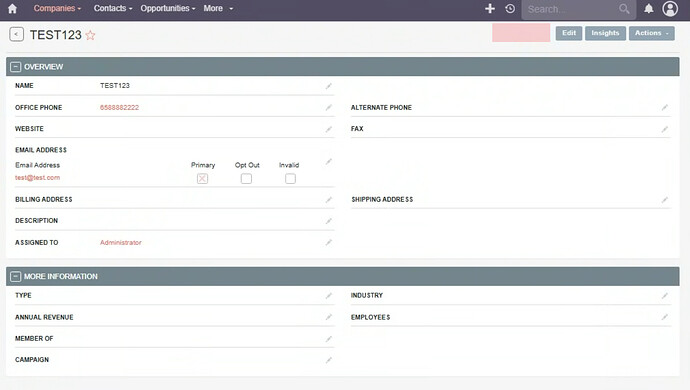Go to the home dashboard icon

click(12, 8)
